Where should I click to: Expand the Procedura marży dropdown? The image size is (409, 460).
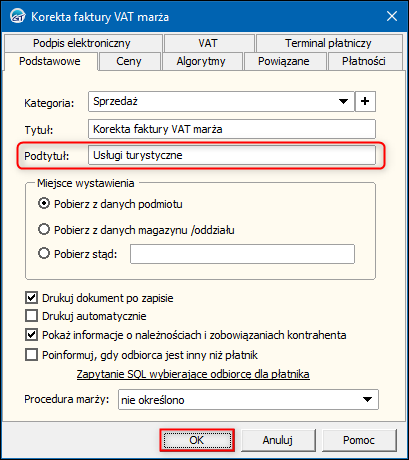(367, 399)
